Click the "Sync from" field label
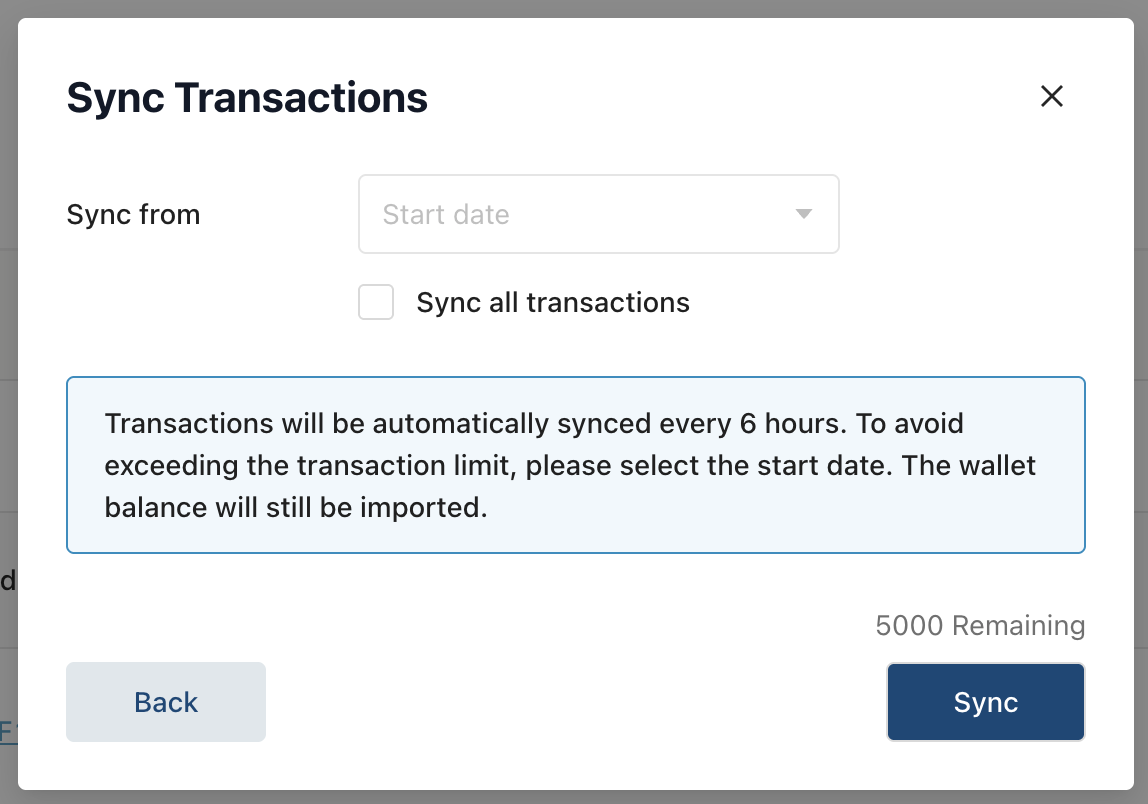The height and width of the screenshot is (804, 1148). tap(133, 215)
